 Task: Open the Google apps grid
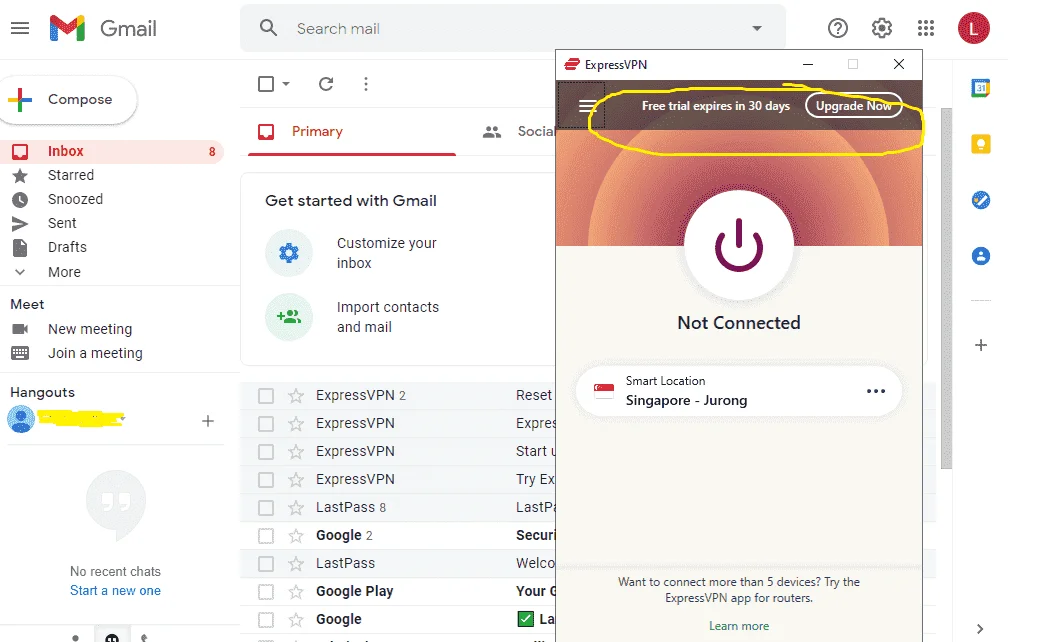[925, 28]
